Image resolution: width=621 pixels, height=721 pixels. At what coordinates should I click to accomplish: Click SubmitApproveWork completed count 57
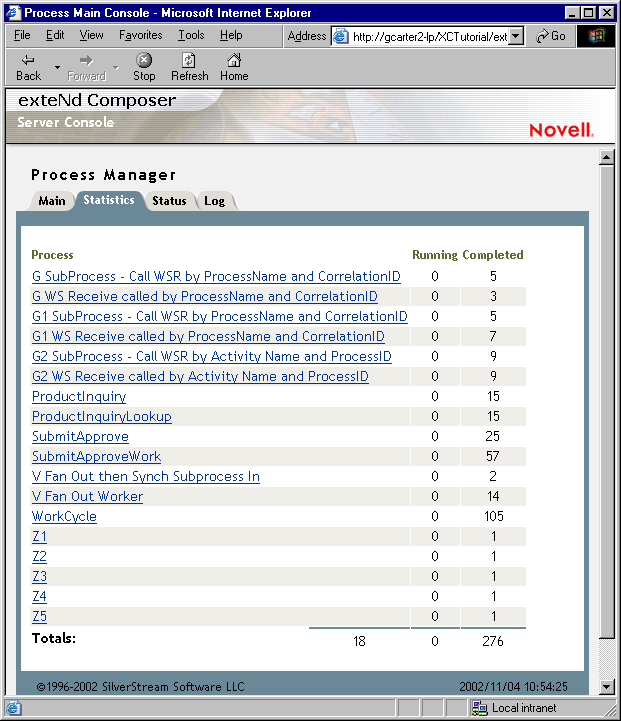pos(493,457)
